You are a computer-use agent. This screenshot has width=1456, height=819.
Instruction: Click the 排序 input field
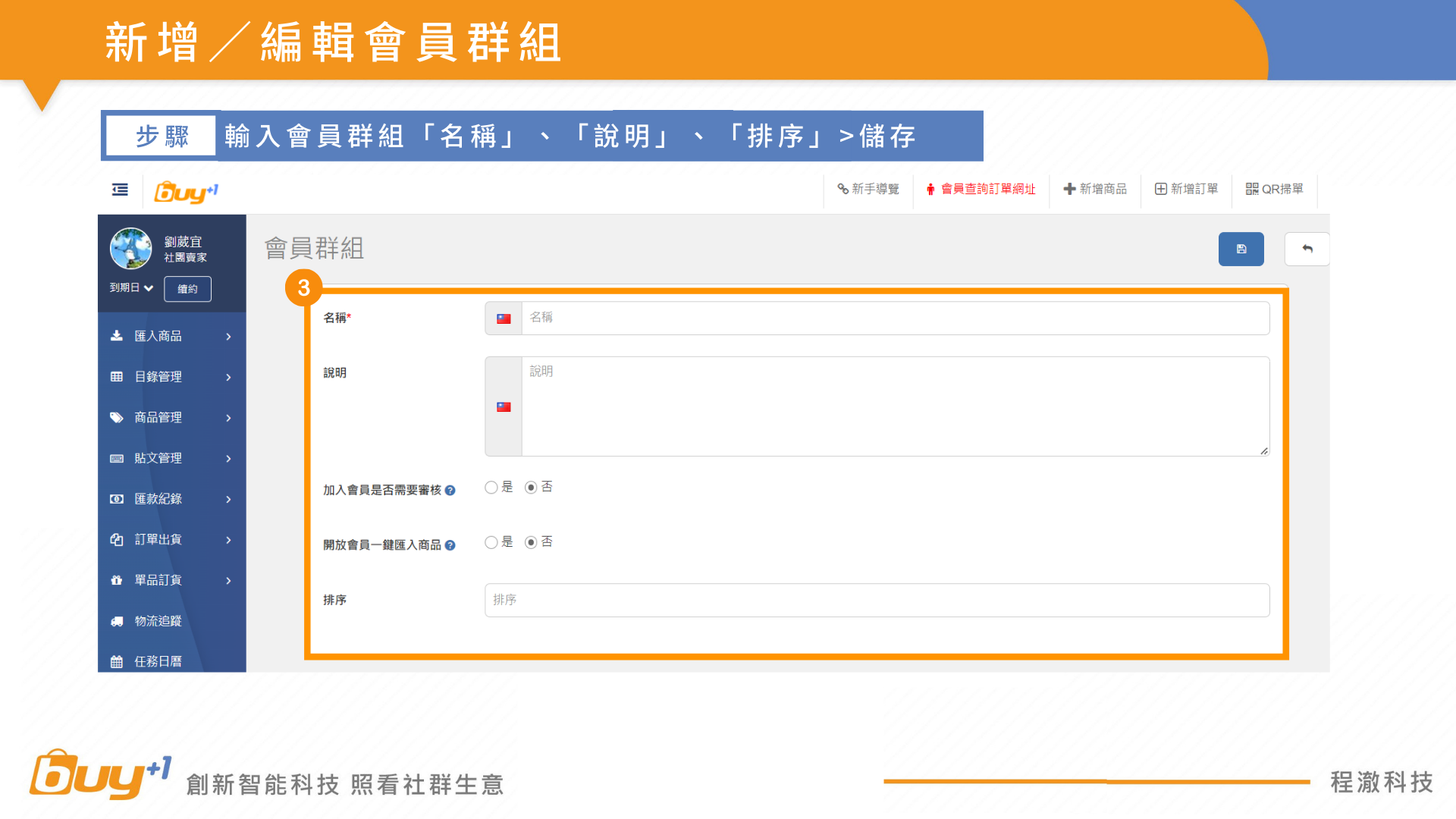click(x=876, y=600)
